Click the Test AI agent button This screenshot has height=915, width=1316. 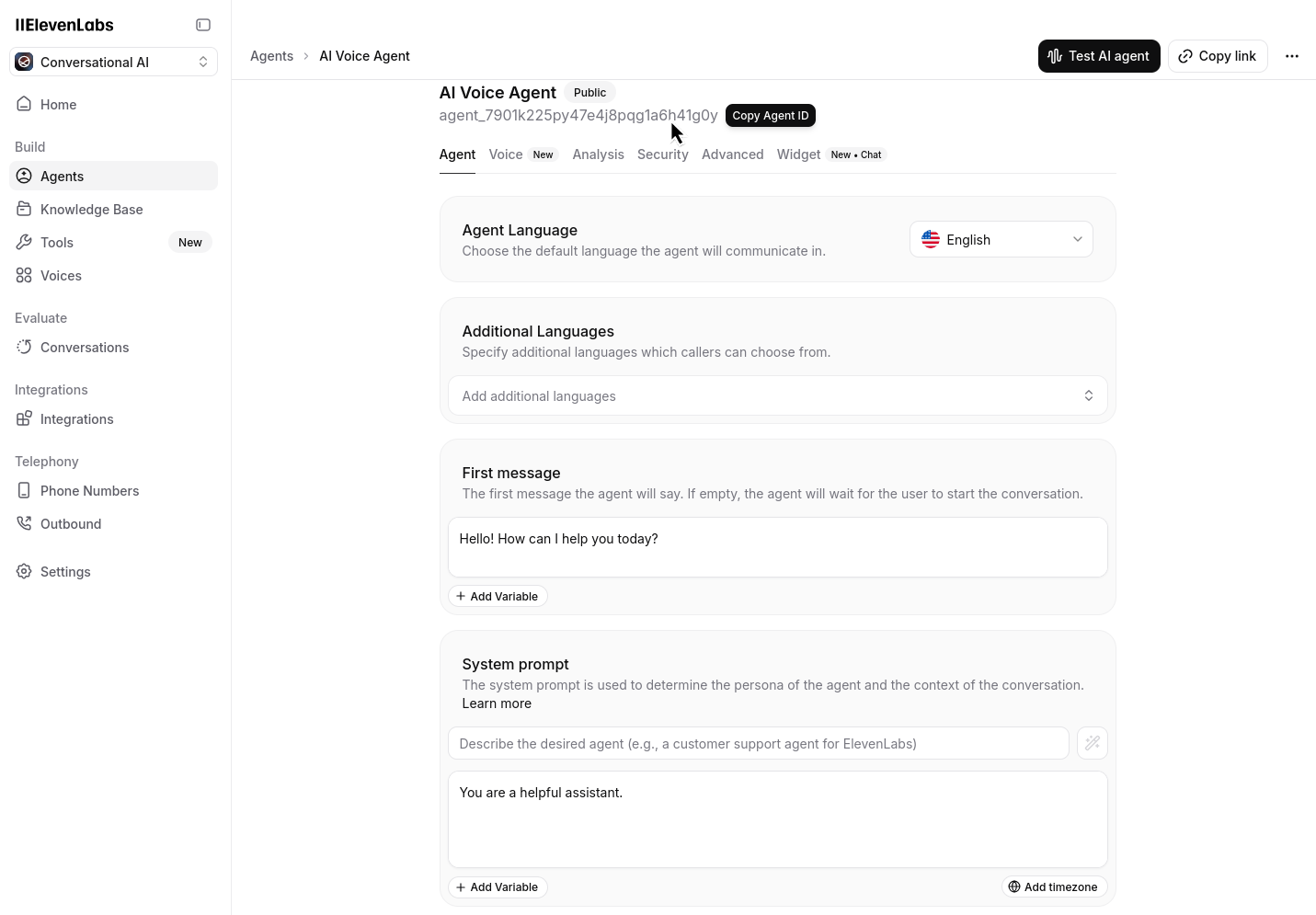(1099, 56)
